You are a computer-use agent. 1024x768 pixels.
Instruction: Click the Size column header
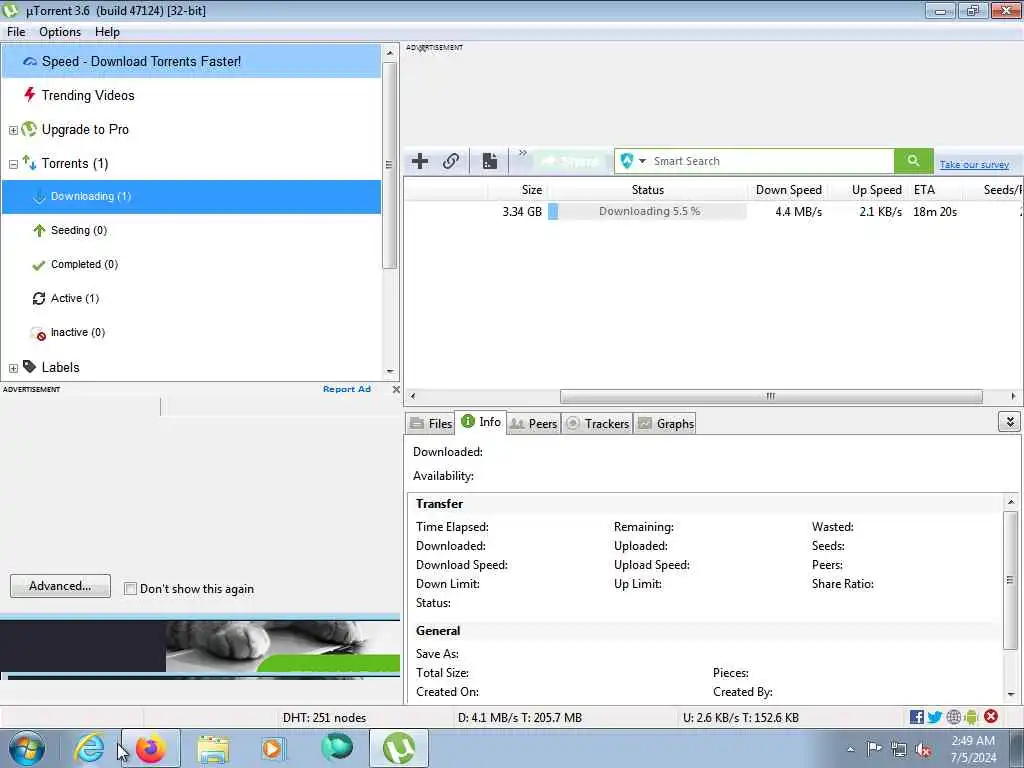(518, 190)
